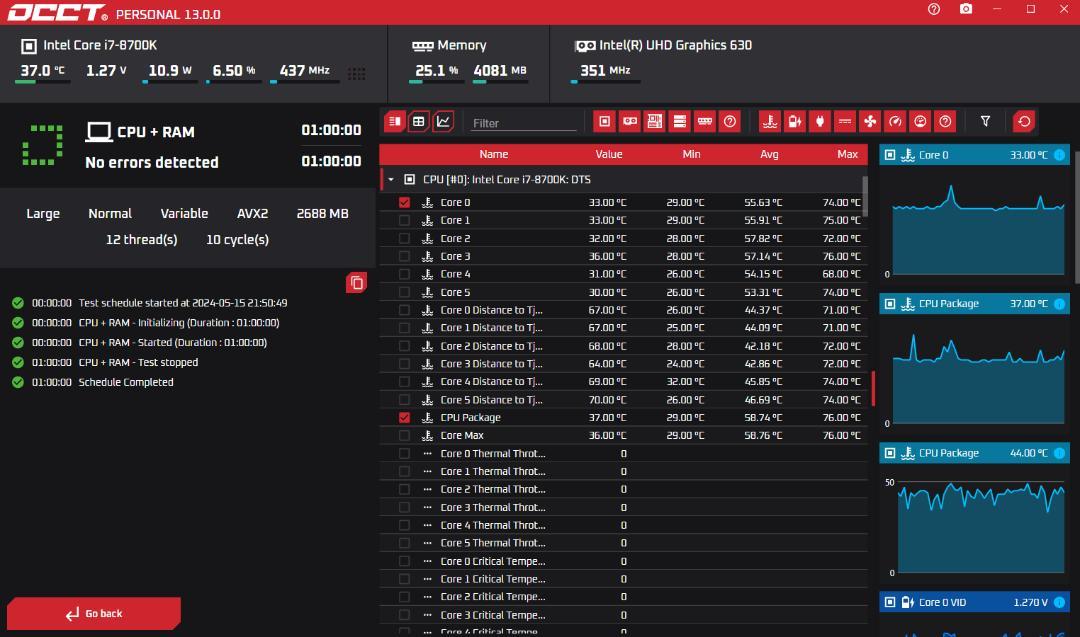
Task: Click into the Filter text field
Action: (x=523, y=123)
